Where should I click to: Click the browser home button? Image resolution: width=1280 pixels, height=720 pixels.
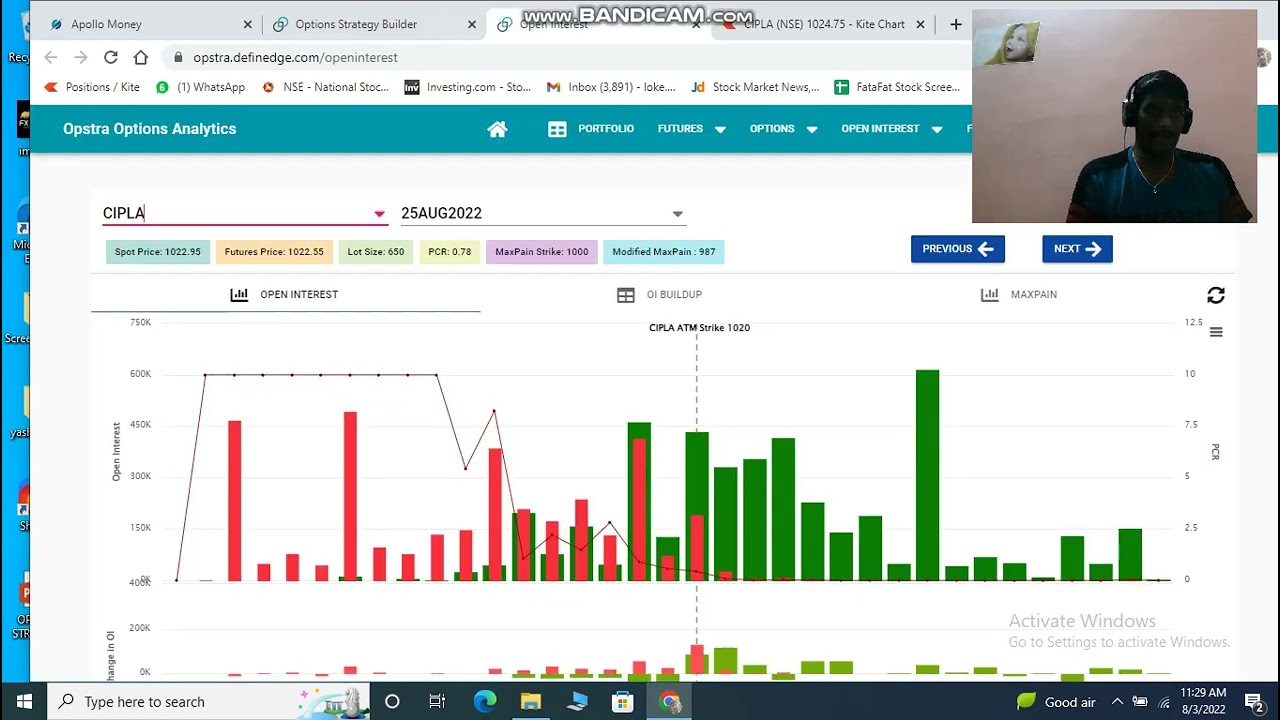(x=141, y=58)
